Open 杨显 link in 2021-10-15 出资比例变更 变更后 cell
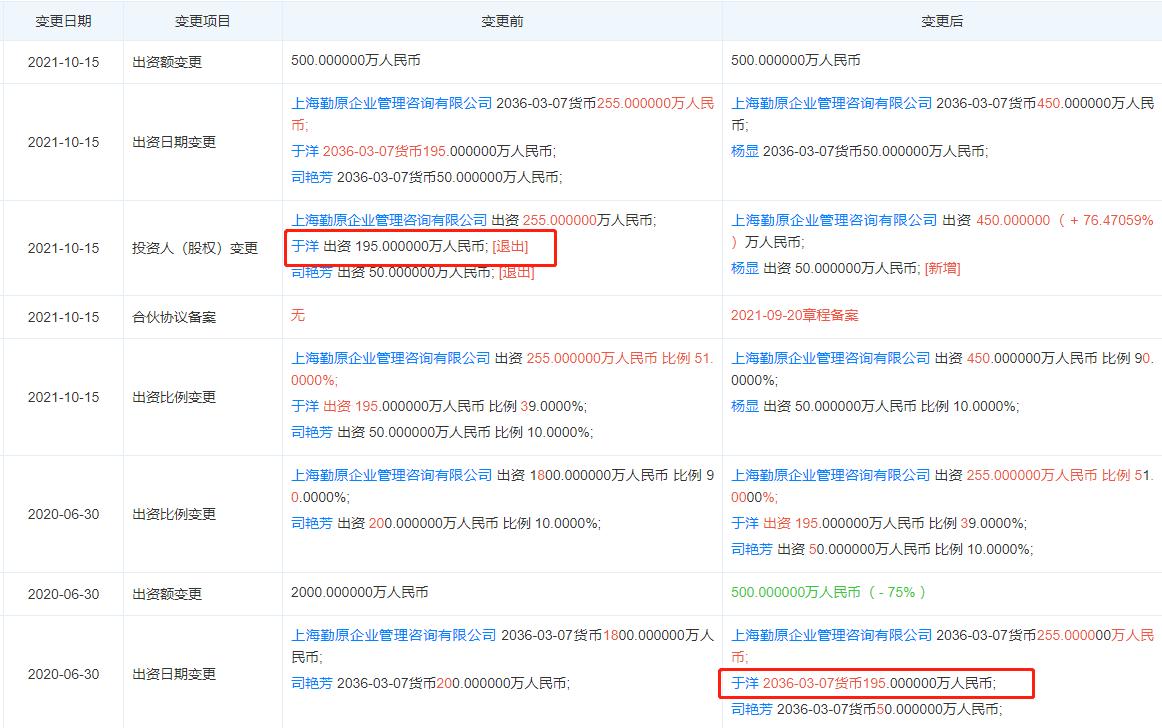The width and height of the screenshot is (1162, 728). click(x=745, y=406)
